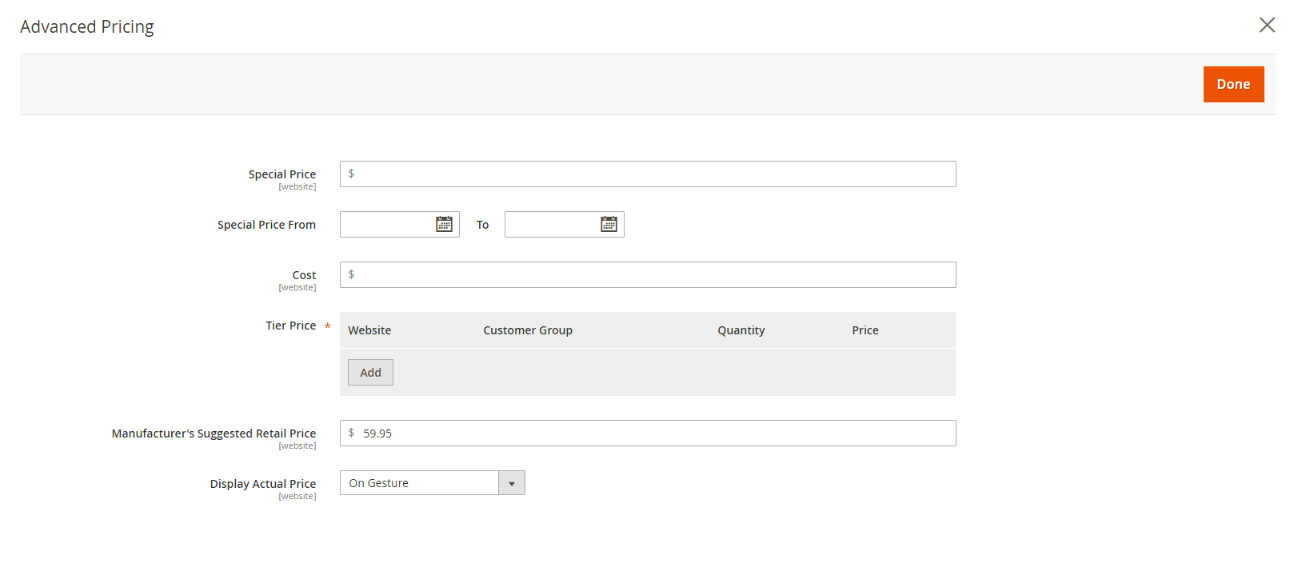Focus the Special Price input field
This screenshot has height=574, width=1295.
click(648, 174)
